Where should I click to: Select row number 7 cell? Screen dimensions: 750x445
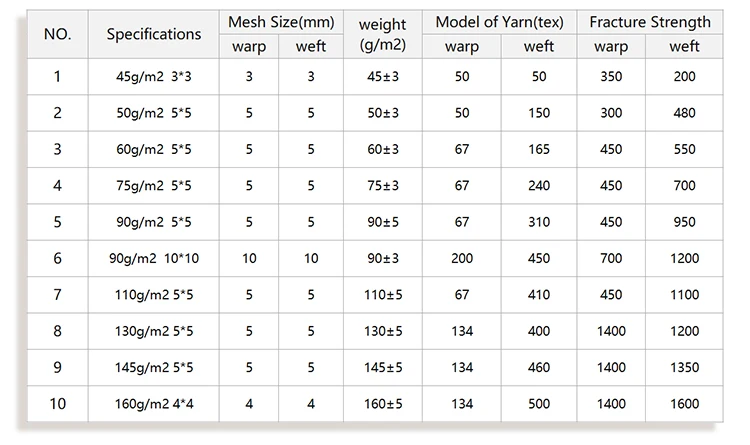coord(57,295)
